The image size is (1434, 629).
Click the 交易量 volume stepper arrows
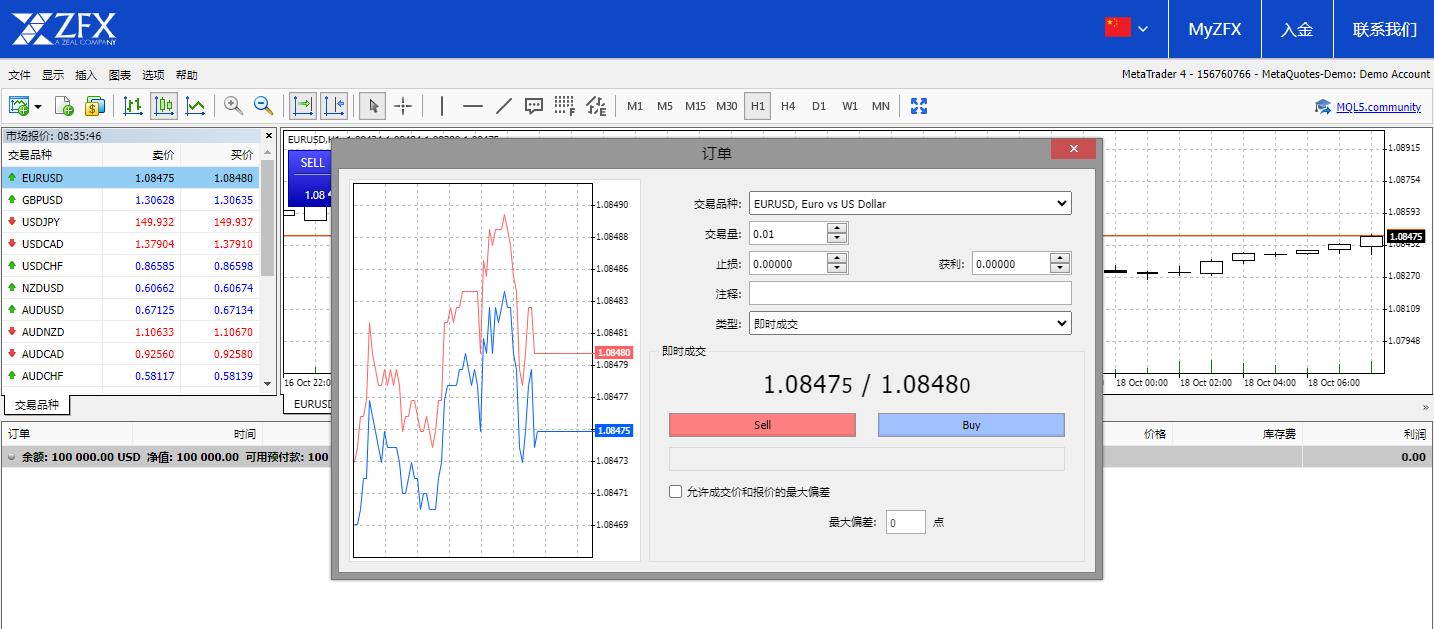tap(837, 233)
